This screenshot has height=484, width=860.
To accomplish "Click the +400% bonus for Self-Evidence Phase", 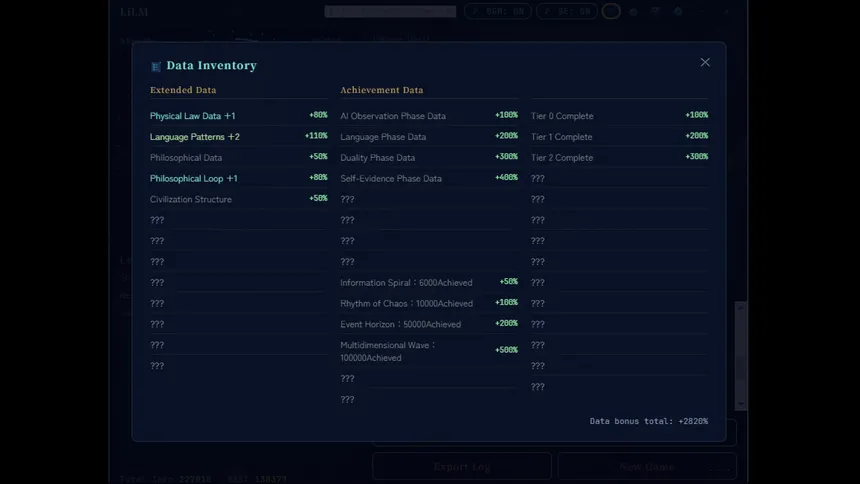I will point(506,177).
